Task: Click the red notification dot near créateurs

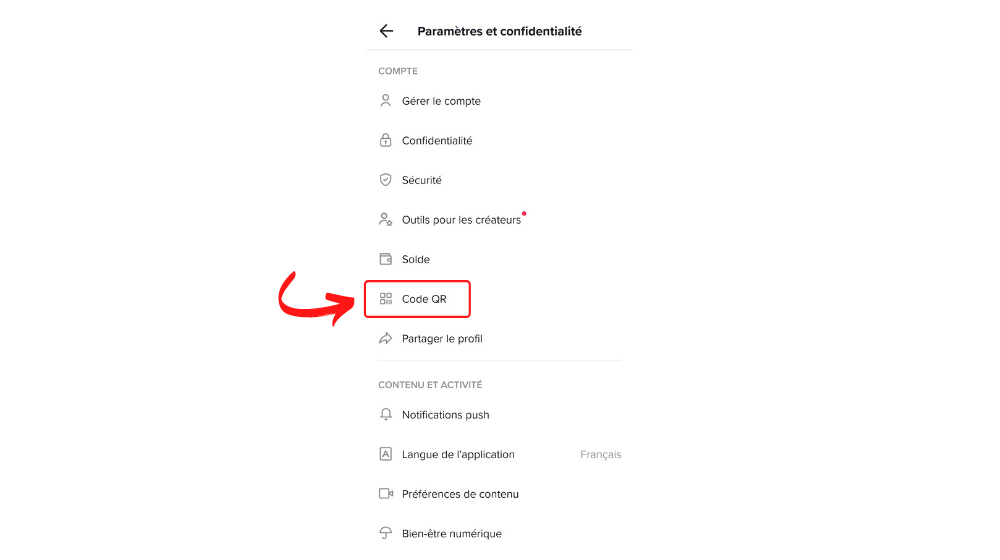Action: click(524, 213)
